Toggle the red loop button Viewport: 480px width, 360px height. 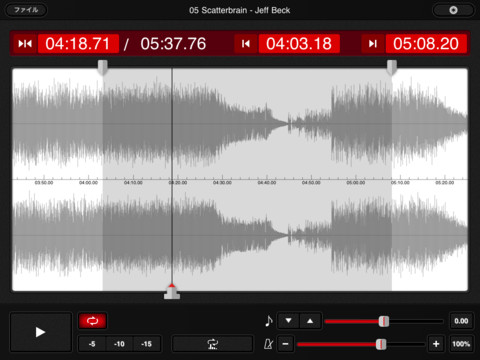[93, 321]
